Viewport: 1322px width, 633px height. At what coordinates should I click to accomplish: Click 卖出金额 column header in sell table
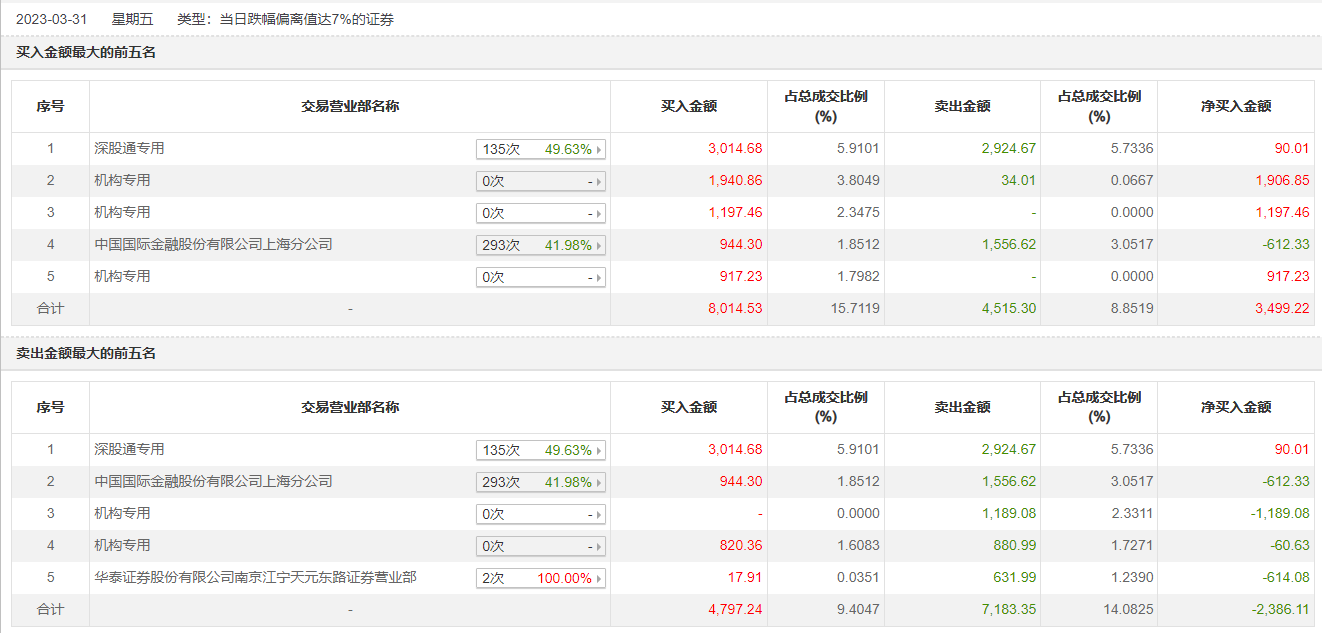962,407
